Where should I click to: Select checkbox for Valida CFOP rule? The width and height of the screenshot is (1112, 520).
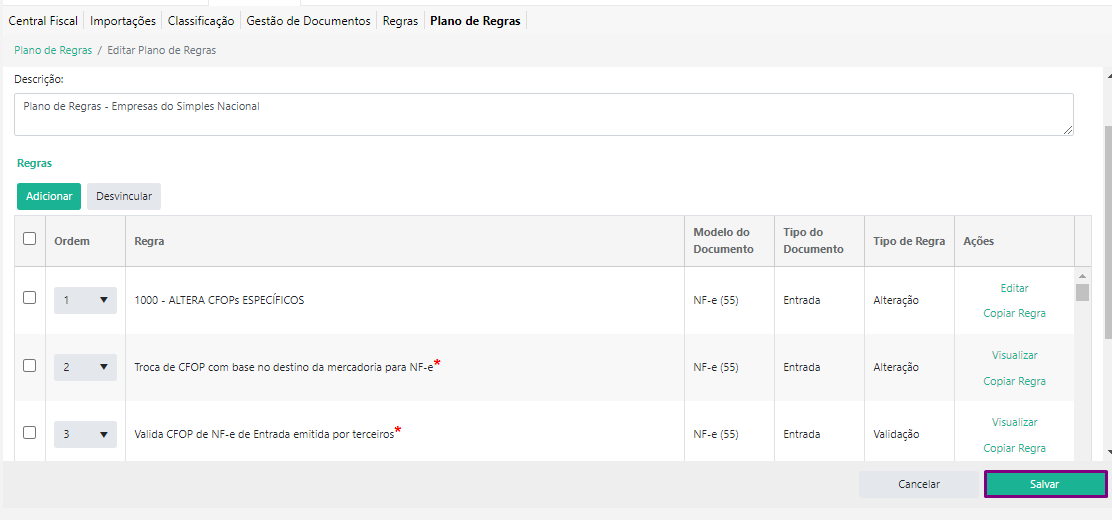tap(30, 433)
